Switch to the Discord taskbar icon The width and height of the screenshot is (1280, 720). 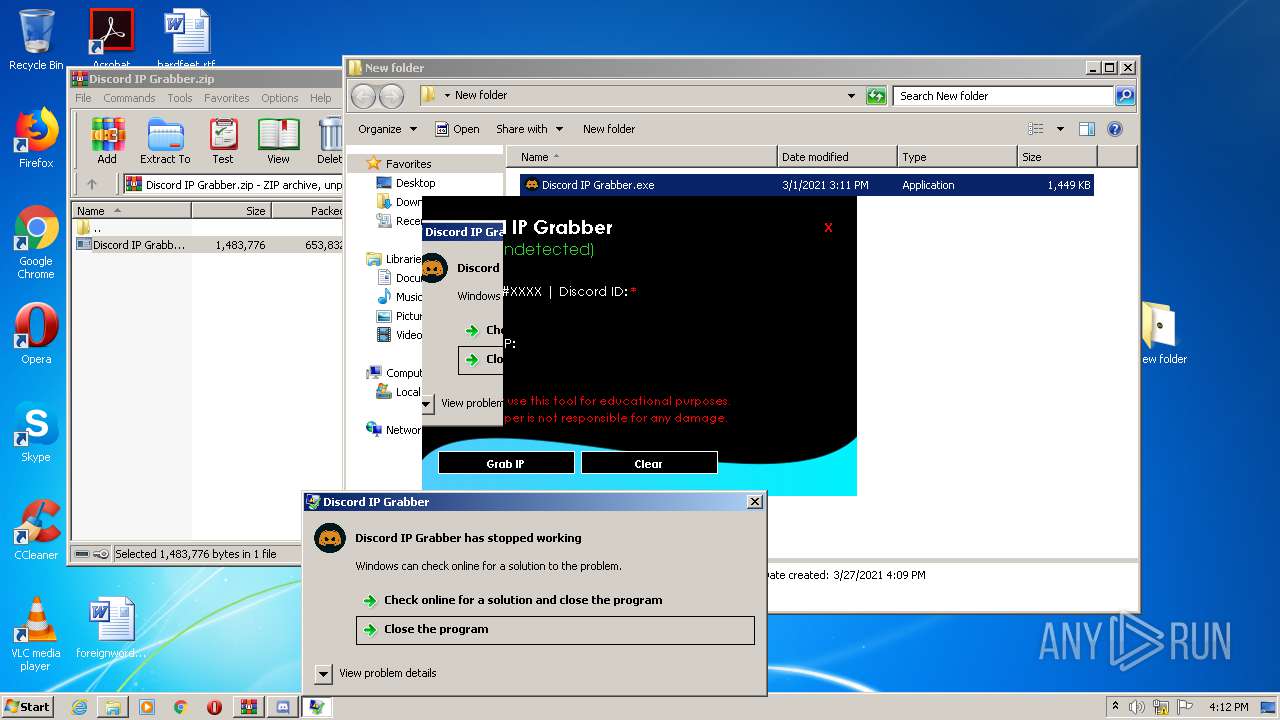point(282,707)
